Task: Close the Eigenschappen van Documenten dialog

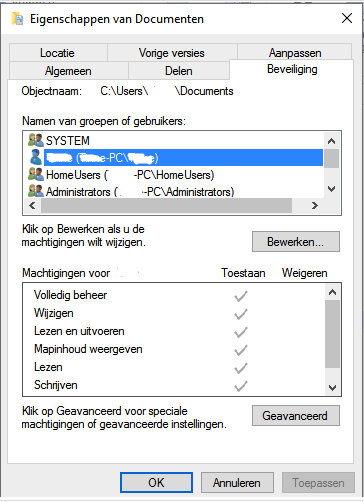Action: [347, 18]
